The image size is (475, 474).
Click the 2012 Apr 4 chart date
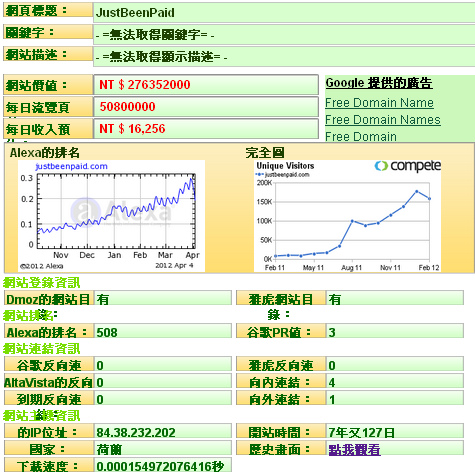coord(174,266)
